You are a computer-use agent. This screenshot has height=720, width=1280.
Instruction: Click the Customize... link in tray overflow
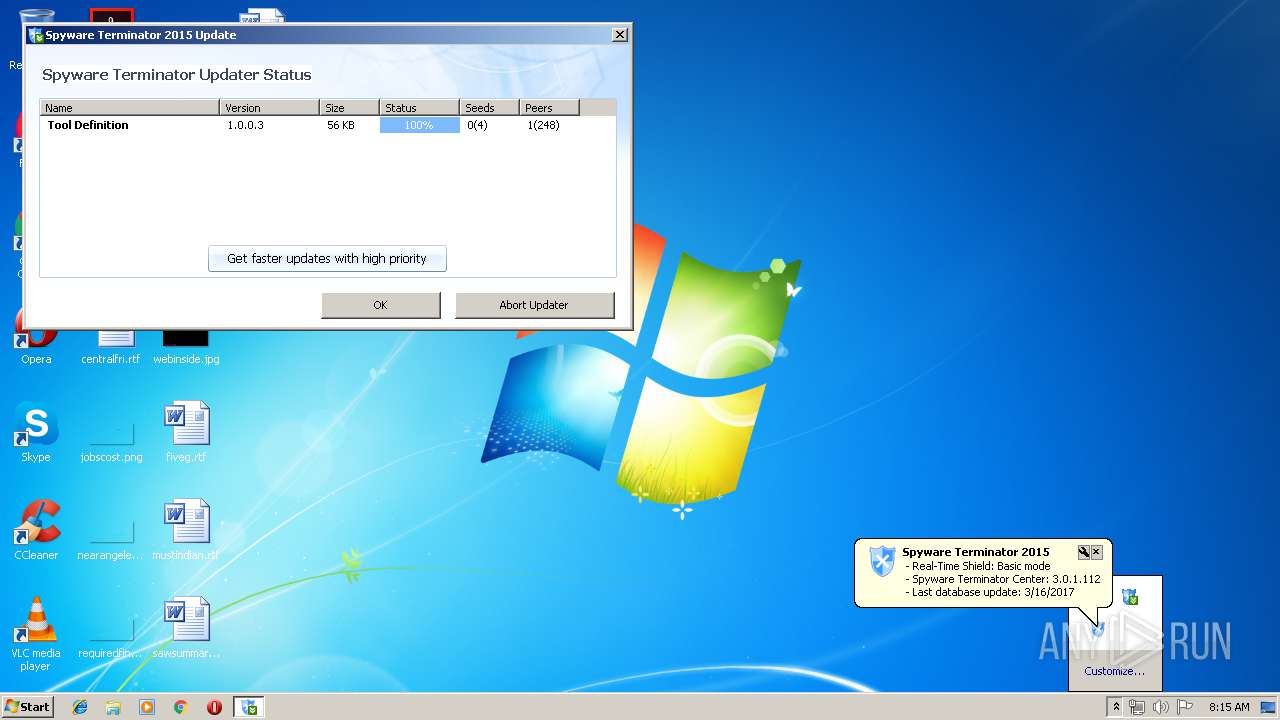1114,671
